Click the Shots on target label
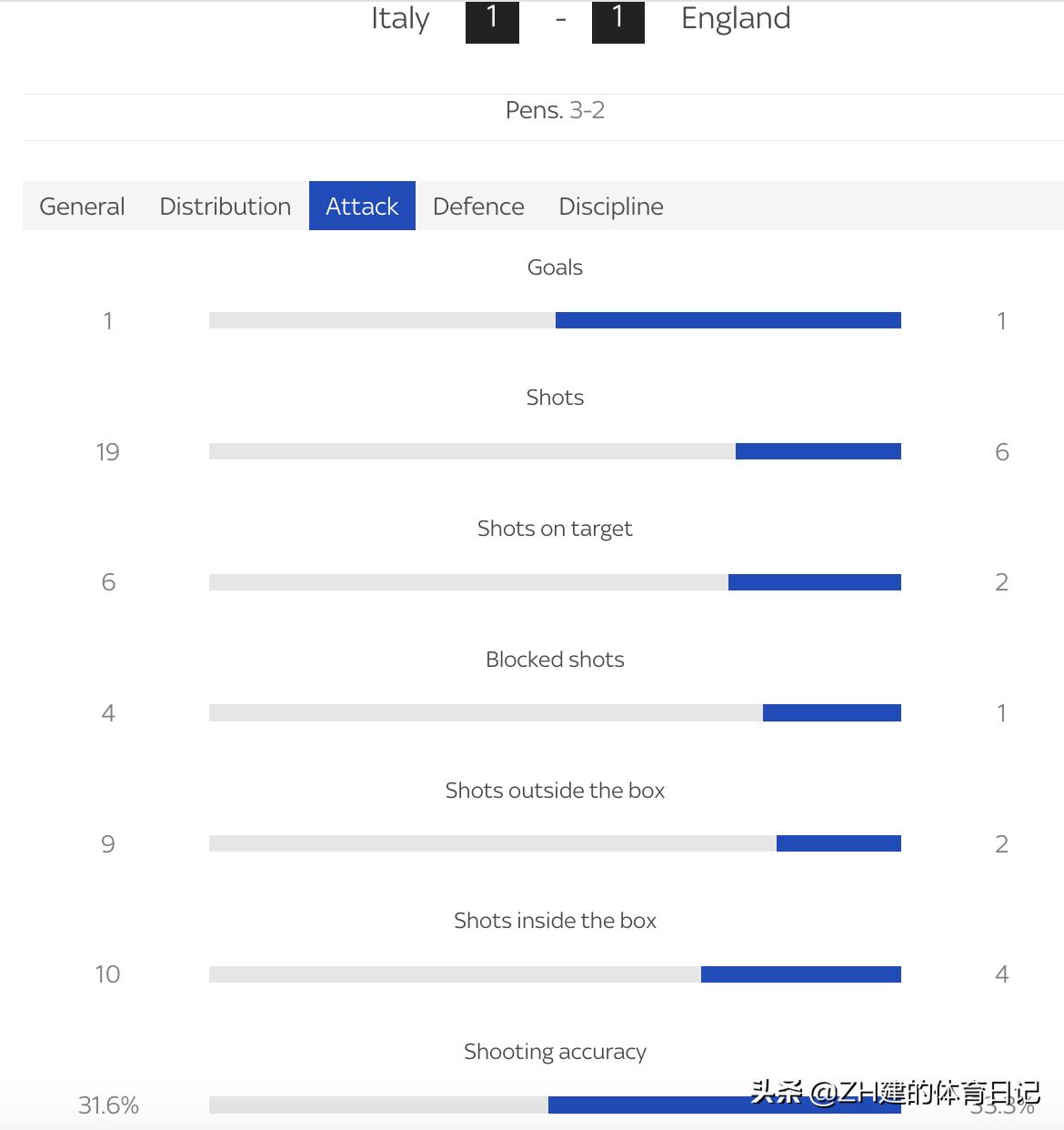 point(555,529)
